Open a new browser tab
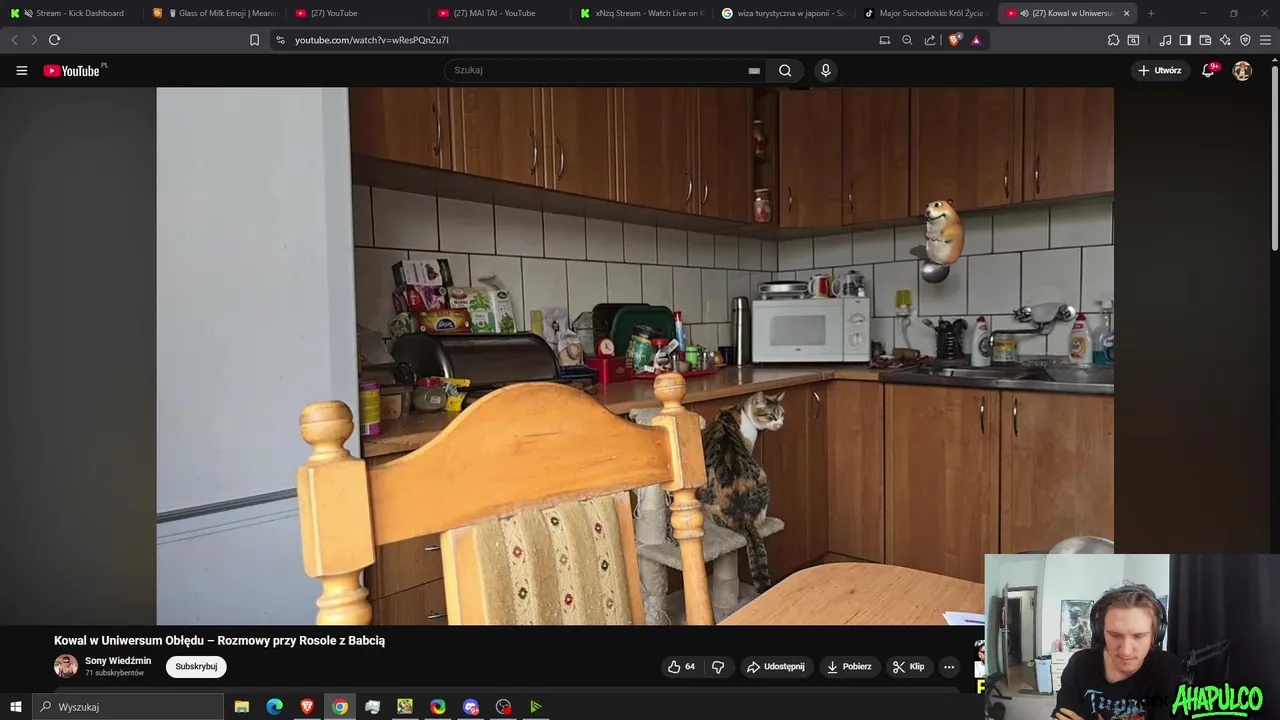 click(x=1151, y=13)
